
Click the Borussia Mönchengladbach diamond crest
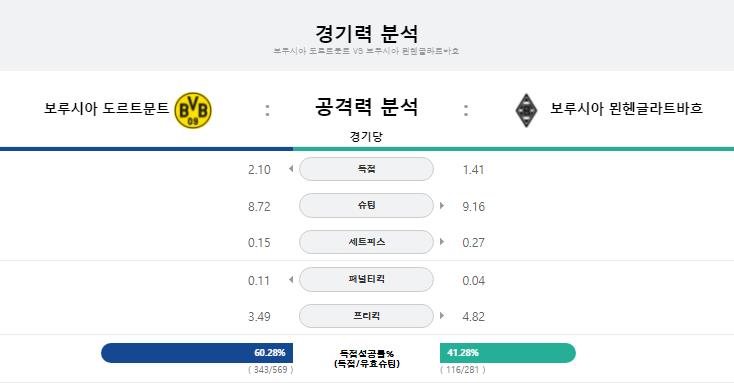(x=527, y=110)
